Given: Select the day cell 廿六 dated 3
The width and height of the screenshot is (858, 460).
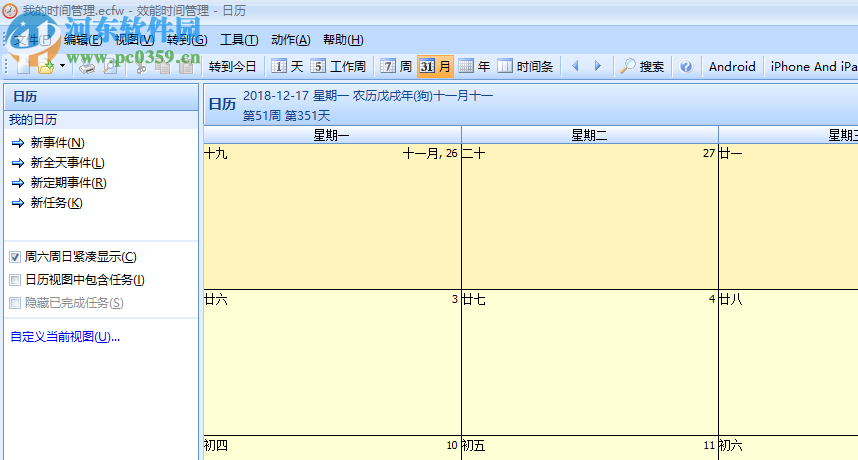Looking at the screenshot, I should tap(332, 363).
